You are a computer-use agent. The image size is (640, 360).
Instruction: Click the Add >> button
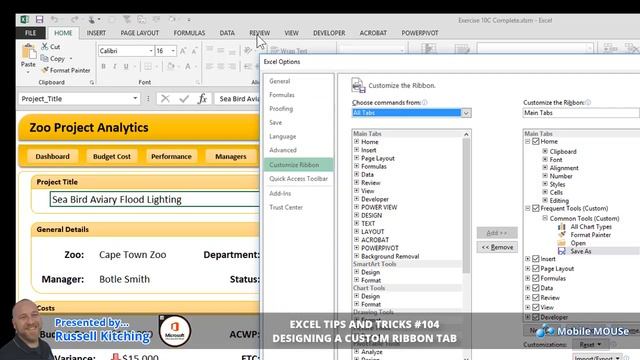click(497, 233)
